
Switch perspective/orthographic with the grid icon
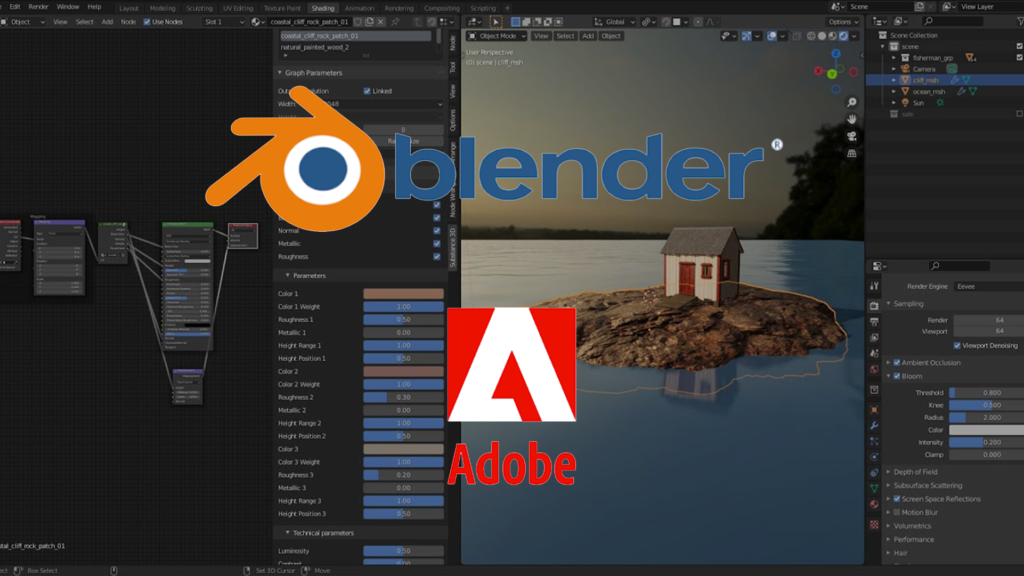point(852,153)
